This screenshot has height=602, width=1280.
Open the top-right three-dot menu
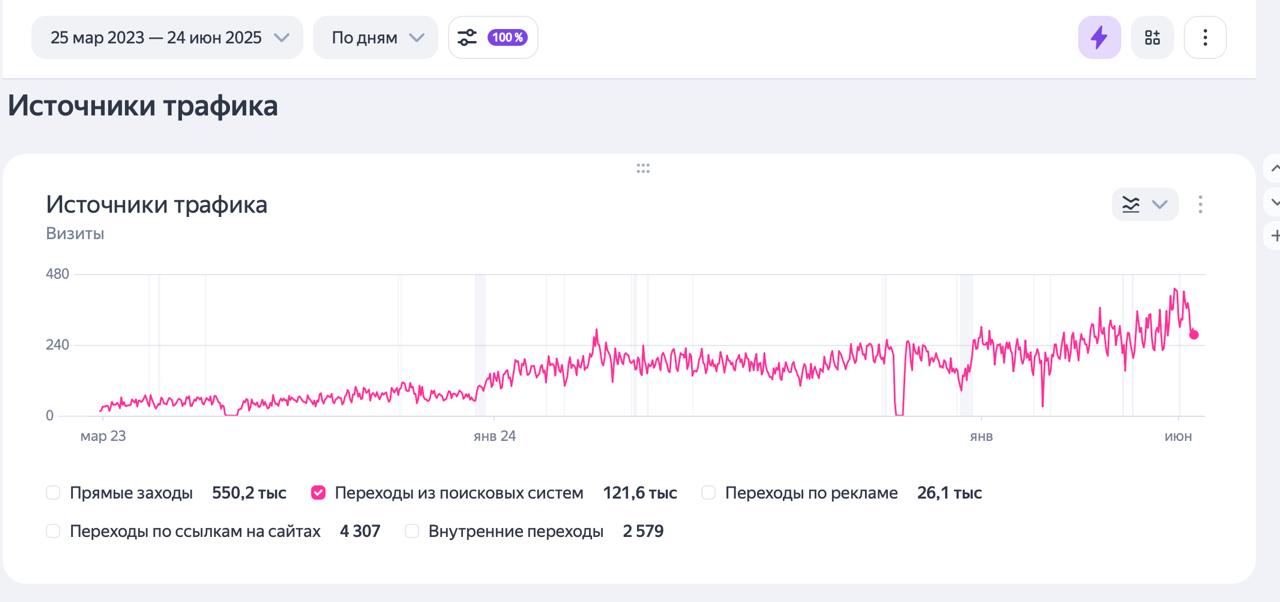click(x=1205, y=36)
